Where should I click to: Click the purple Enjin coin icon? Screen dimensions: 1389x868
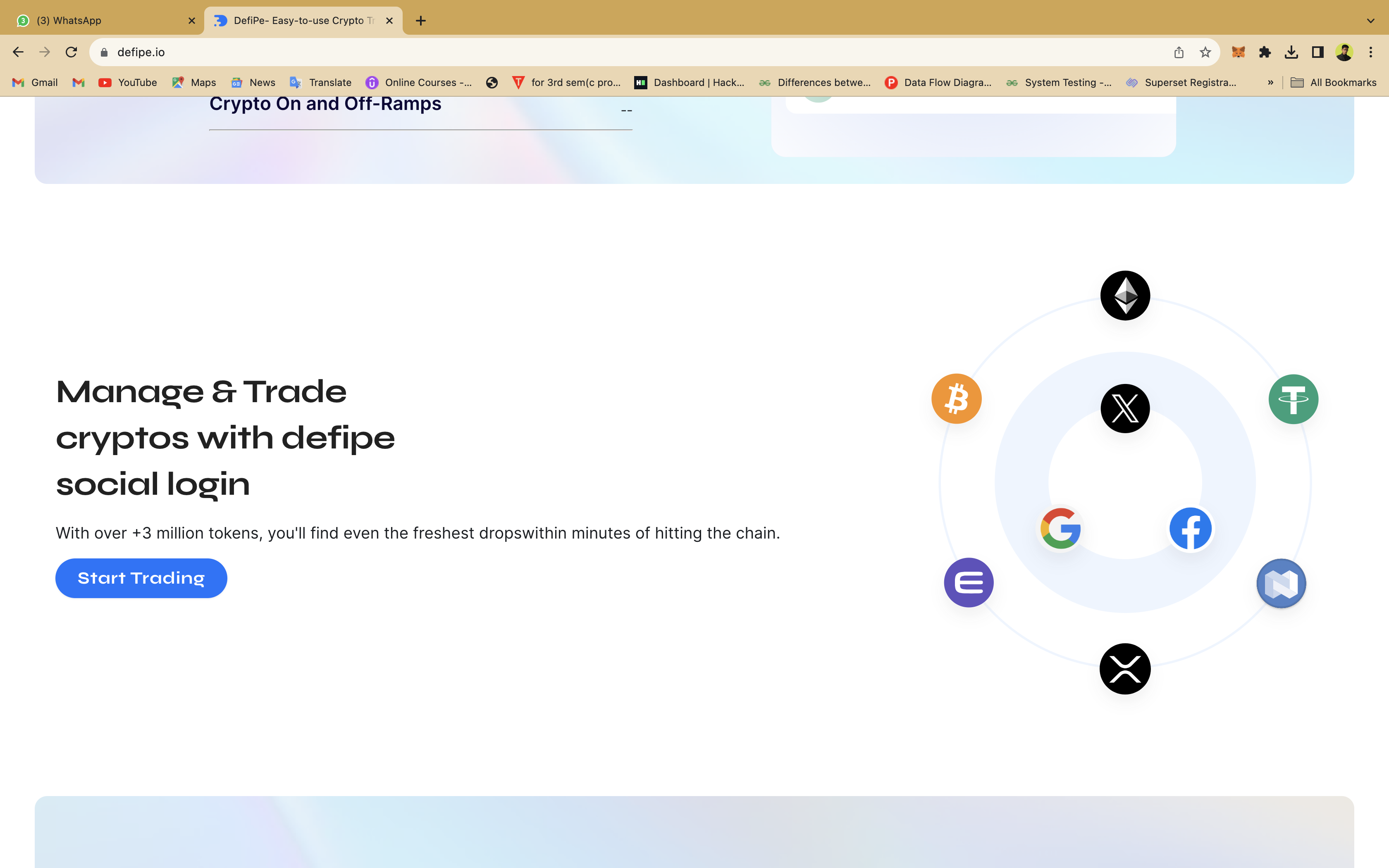(969, 583)
